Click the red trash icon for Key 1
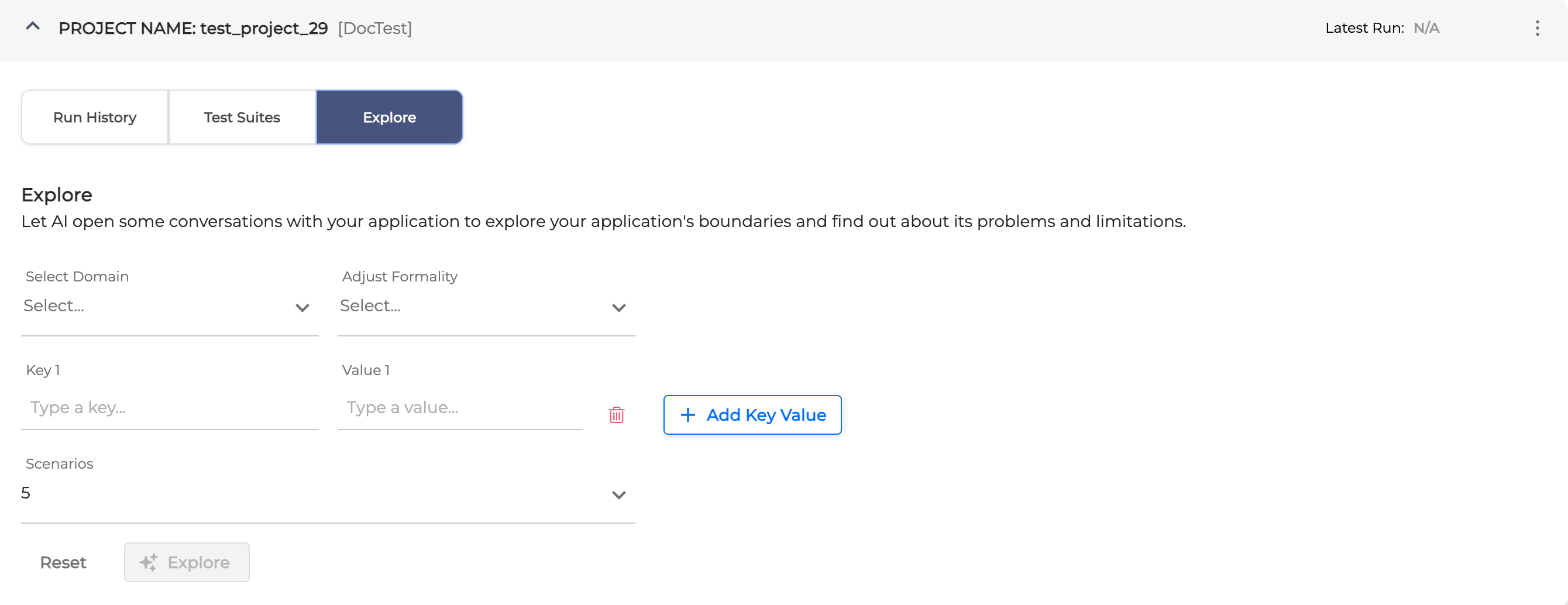Screen dimensions: 1568x605 point(616,415)
